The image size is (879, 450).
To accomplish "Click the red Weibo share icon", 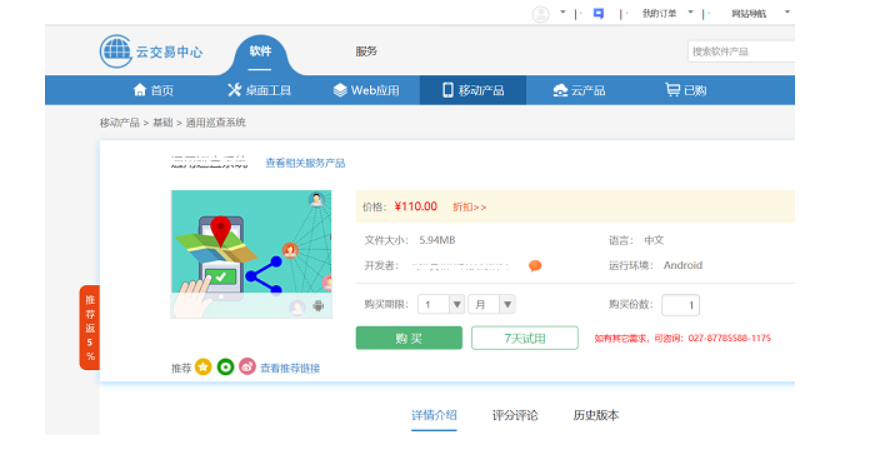I will tap(247, 367).
